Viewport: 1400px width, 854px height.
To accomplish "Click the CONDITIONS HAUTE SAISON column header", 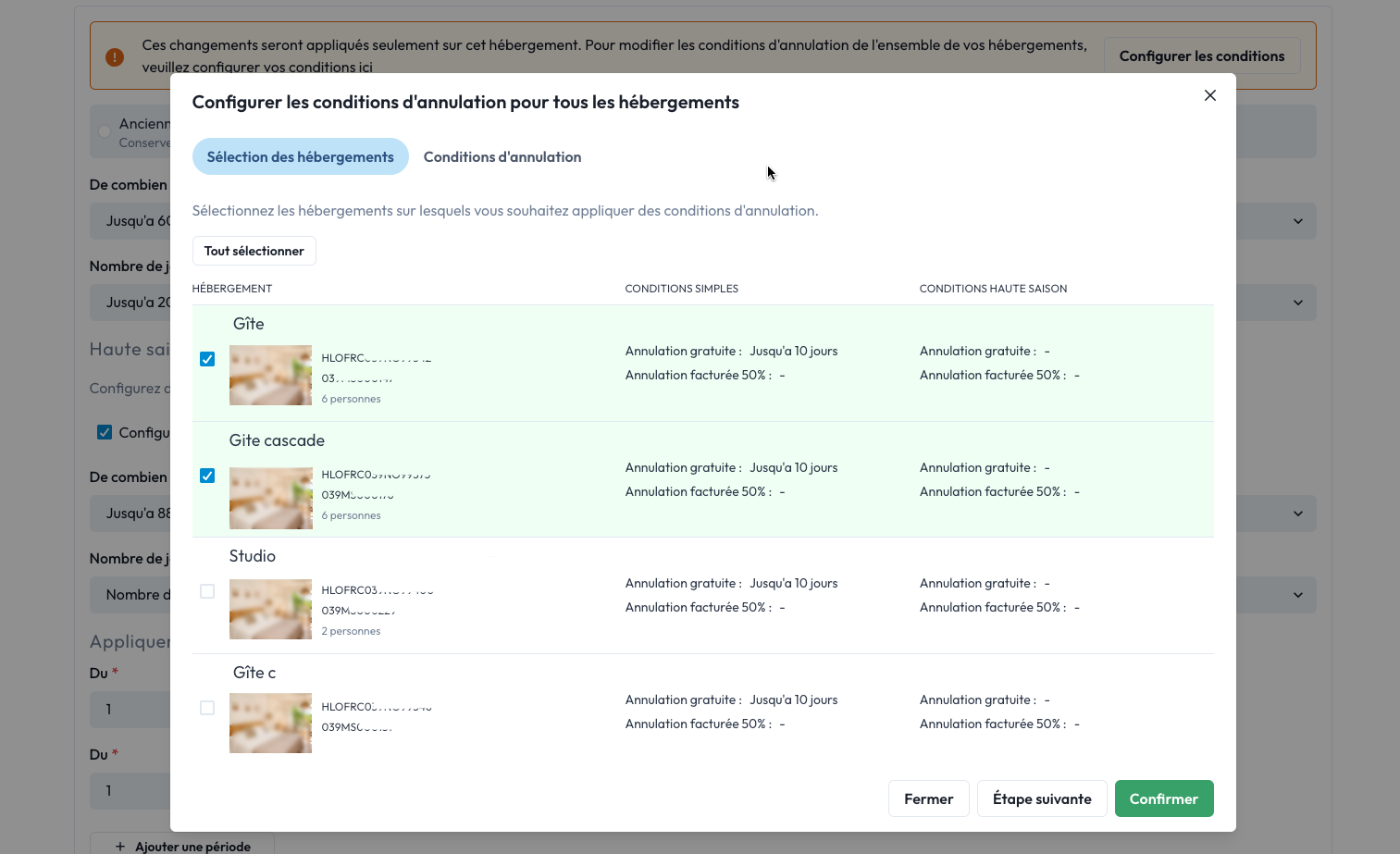I will pos(993,289).
